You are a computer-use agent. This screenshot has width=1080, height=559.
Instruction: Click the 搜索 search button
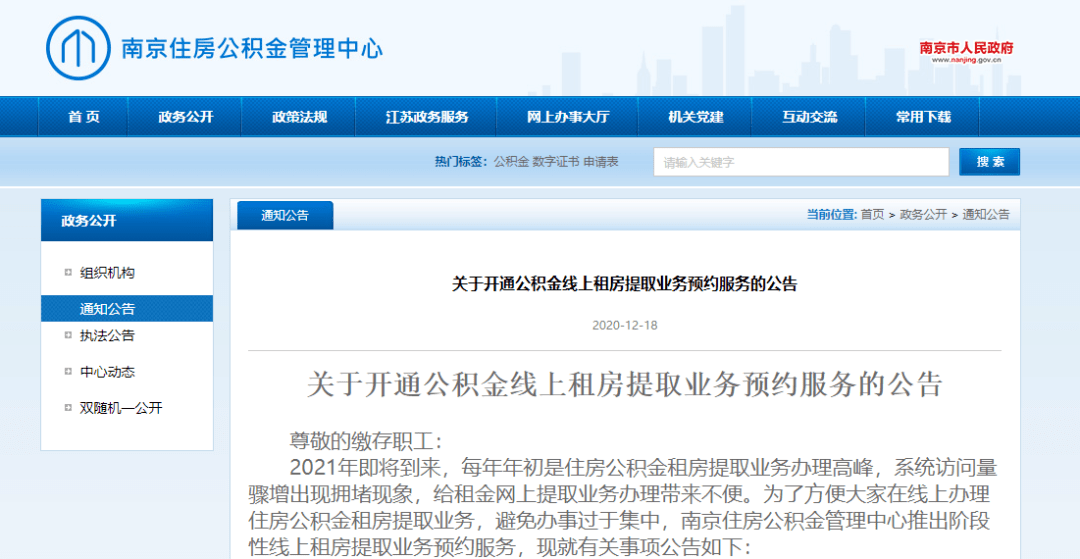tap(989, 162)
